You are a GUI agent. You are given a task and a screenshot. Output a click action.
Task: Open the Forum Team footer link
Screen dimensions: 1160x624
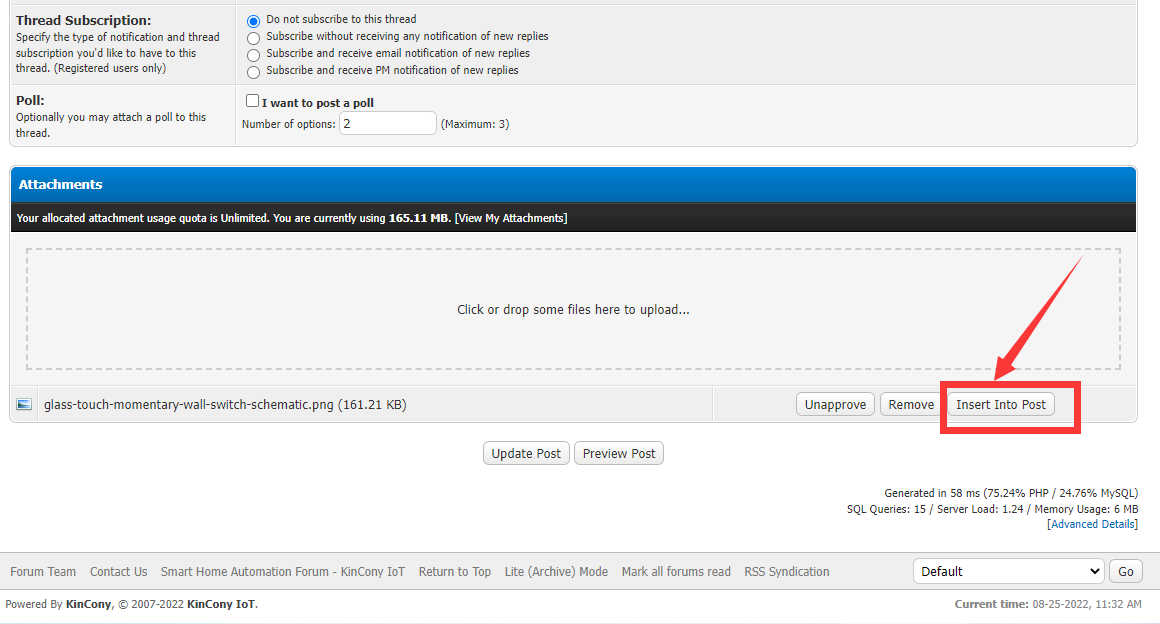coord(43,572)
